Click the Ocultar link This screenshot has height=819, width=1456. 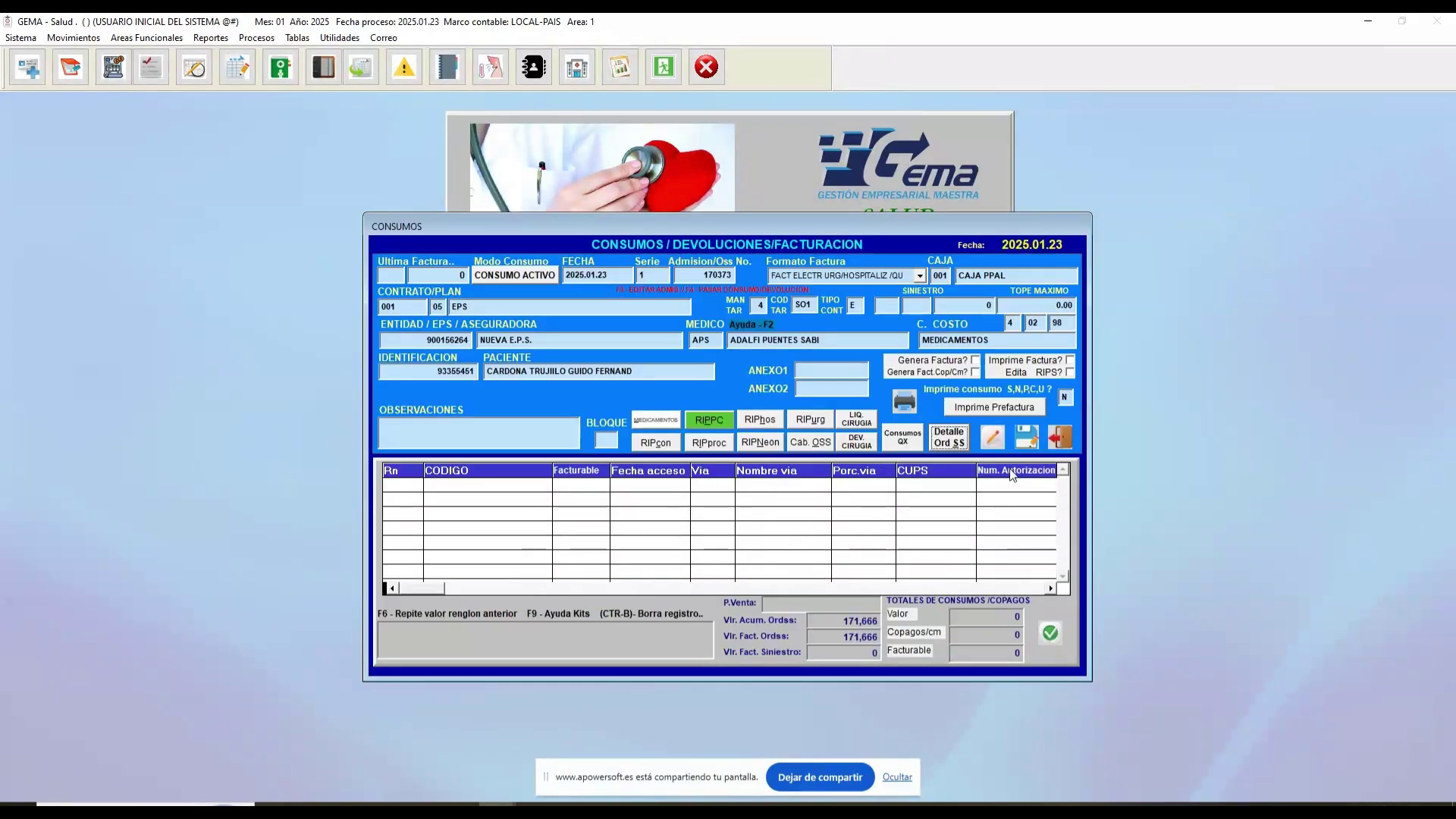(x=897, y=777)
